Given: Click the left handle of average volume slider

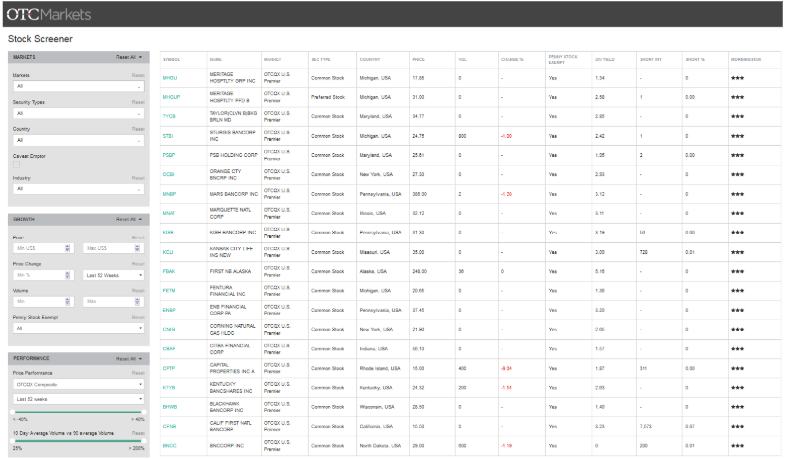Looking at the screenshot, I should tap(13, 441).
